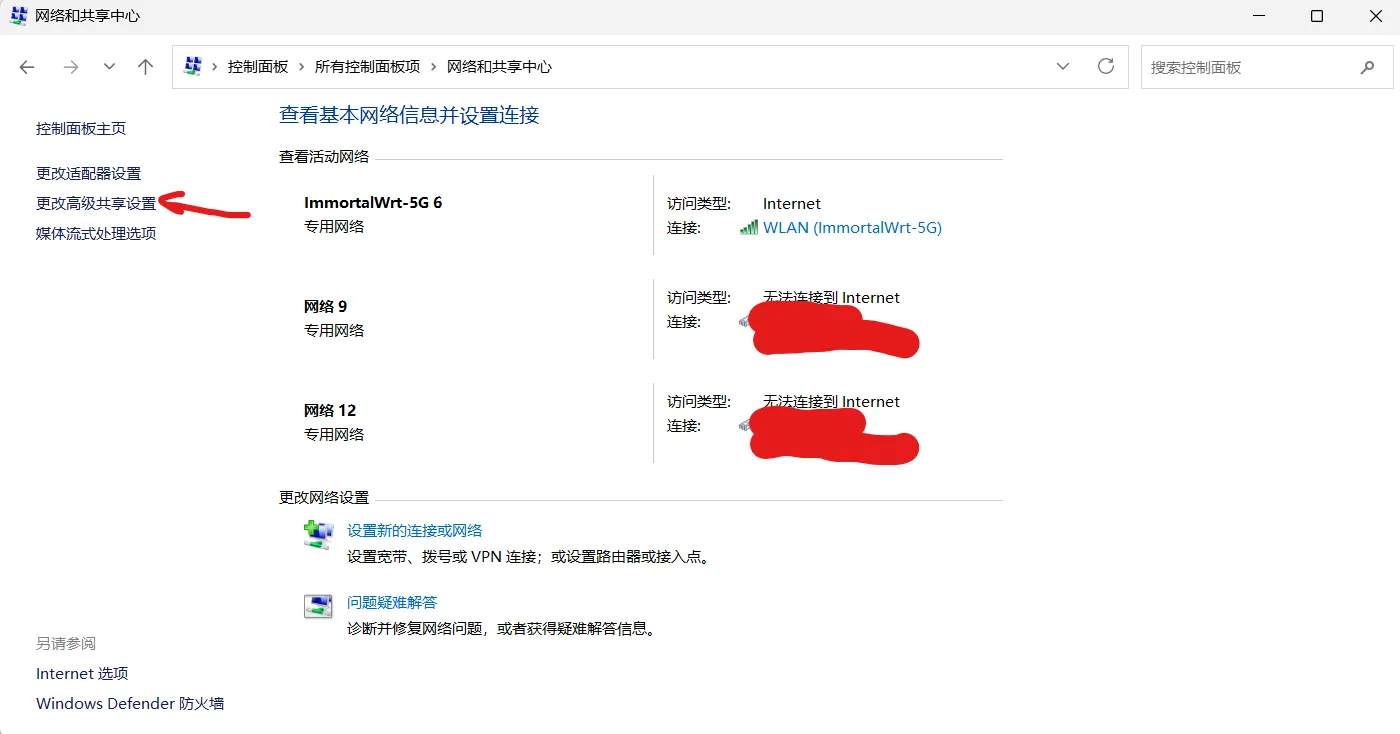1400x734 pixels.
Task: Click the WLAN signal strength icon
Action: click(x=749, y=228)
